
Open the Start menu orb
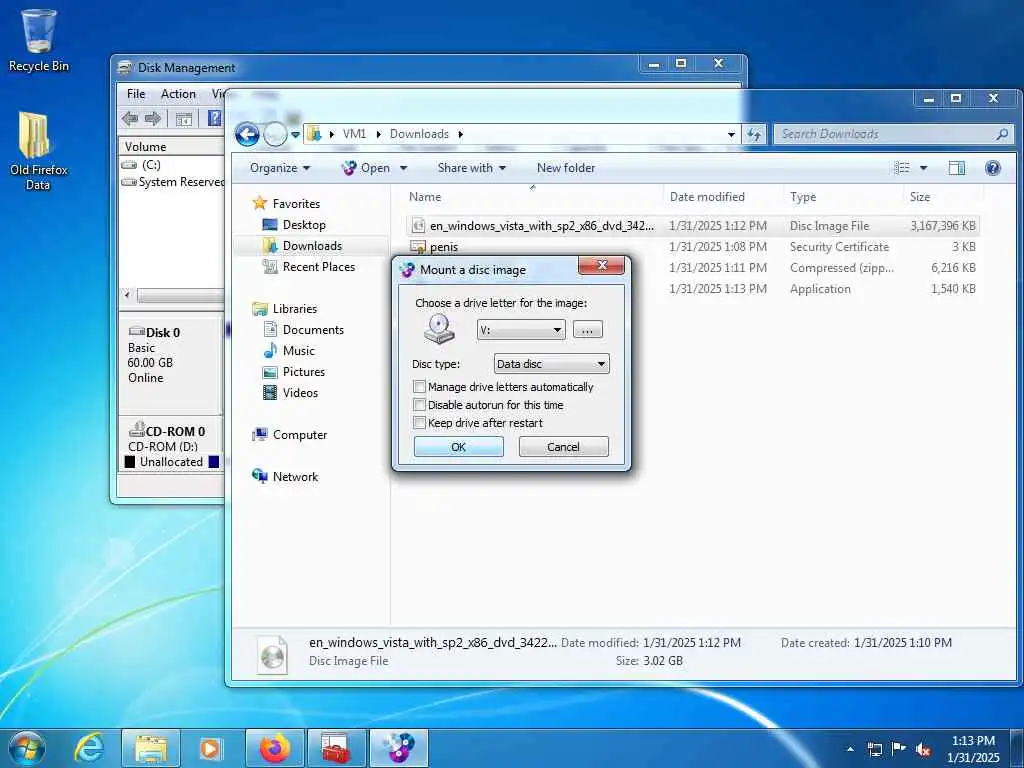tap(27, 748)
